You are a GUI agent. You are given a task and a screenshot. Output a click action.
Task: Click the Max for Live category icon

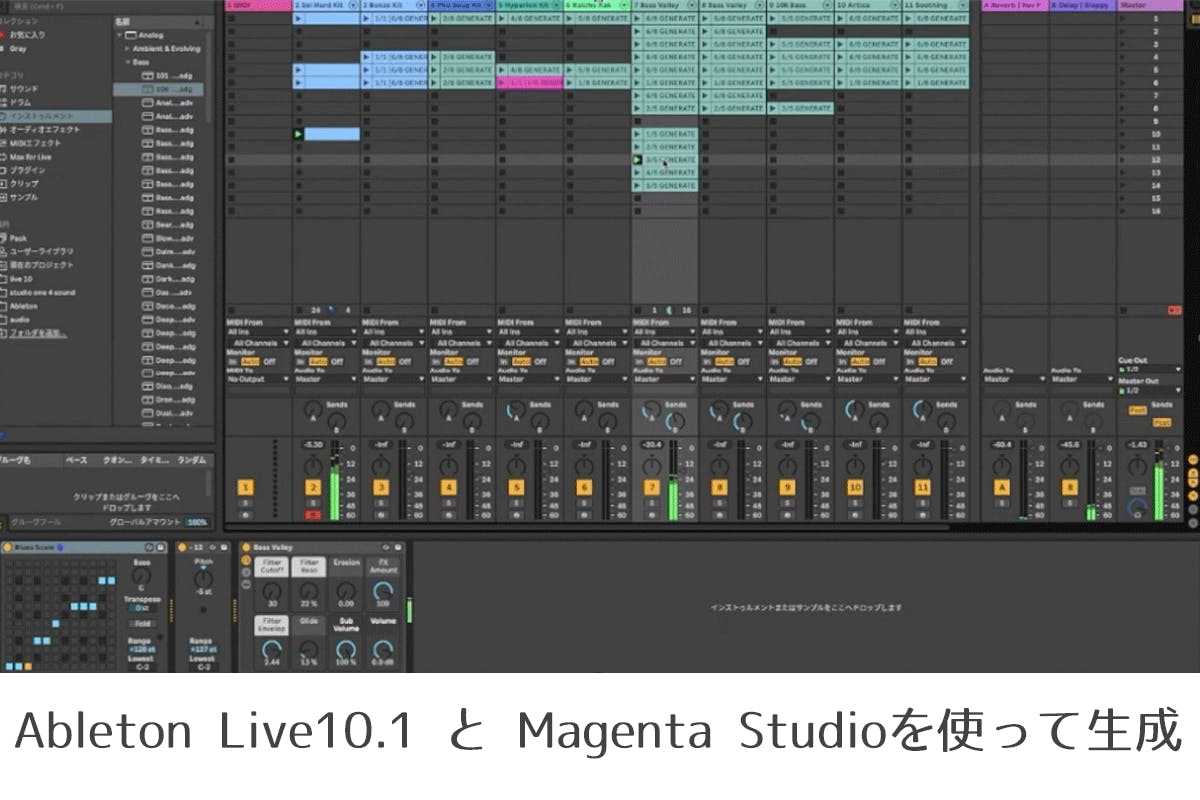[4, 157]
